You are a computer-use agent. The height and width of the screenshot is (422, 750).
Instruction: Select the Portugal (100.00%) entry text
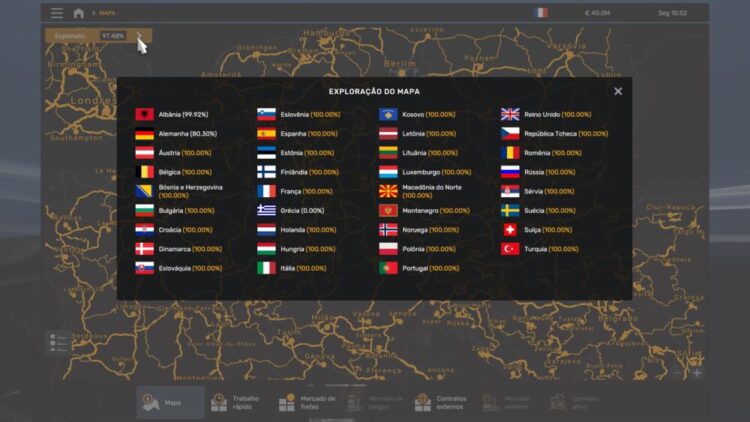tap(430, 268)
